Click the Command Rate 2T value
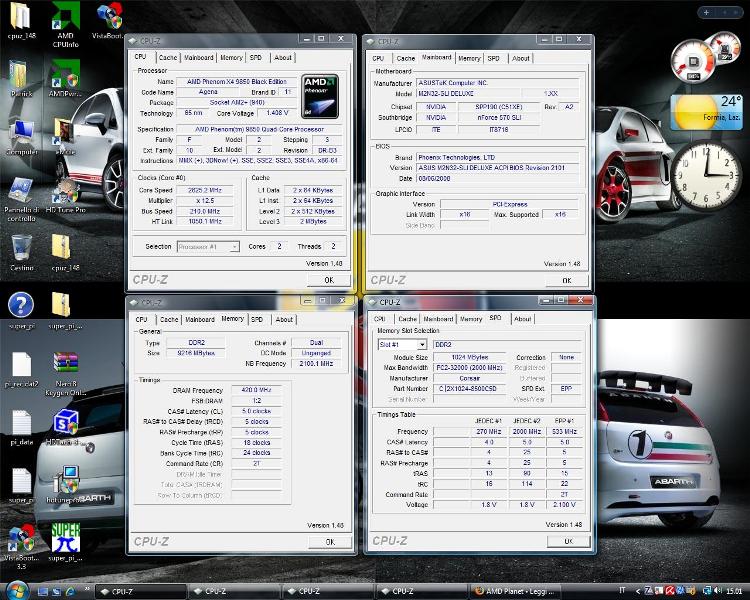This screenshot has height=600, width=750. coord(256,463)
